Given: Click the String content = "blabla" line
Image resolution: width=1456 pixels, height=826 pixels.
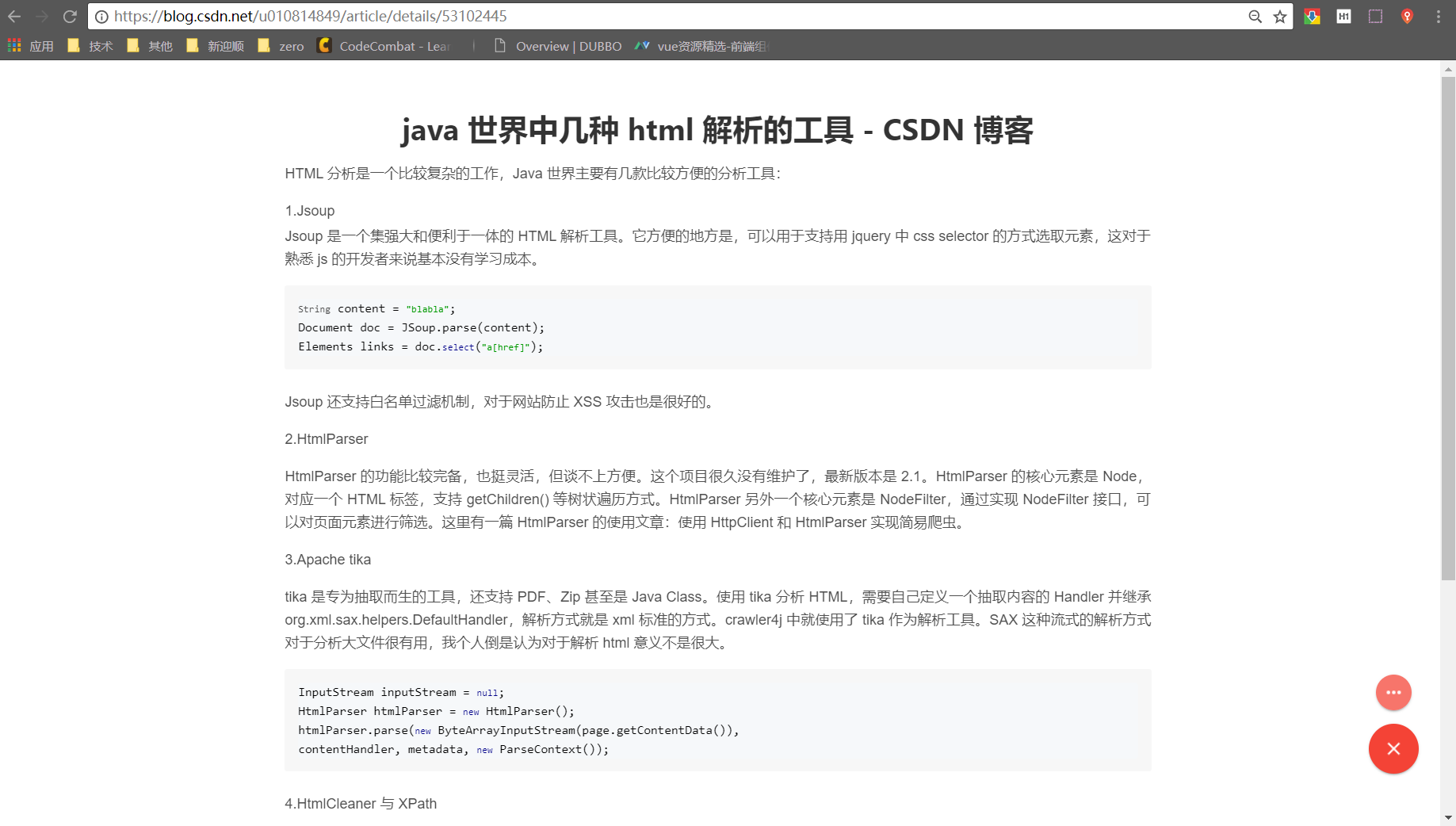Looking at the screenshot, I should click(x=376, y=308).
